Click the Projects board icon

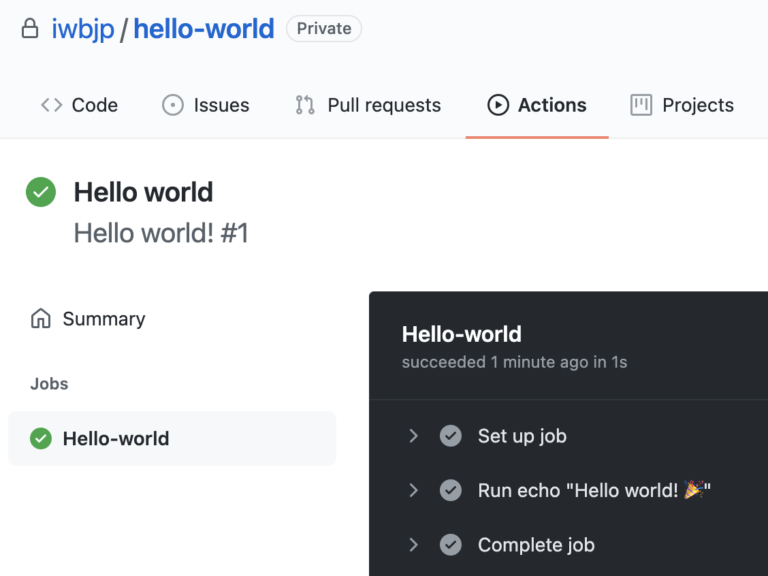pyautogui.click(x=641, y=105)
